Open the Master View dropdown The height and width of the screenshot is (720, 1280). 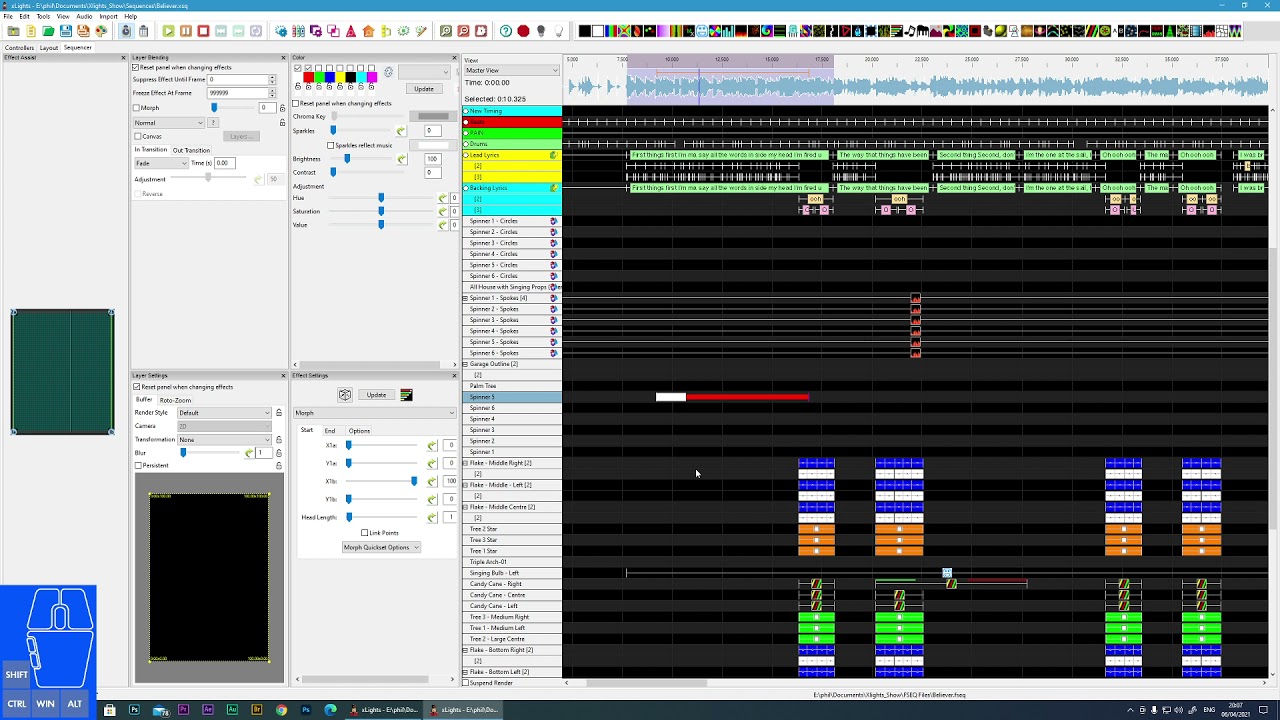pyautogui.click(x=511, y=71)
